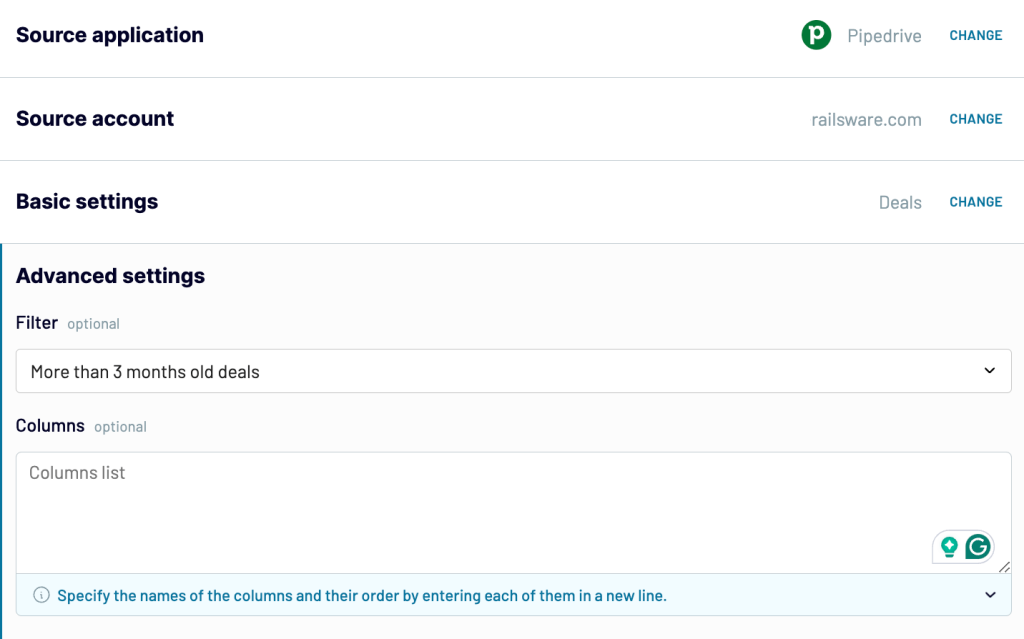Open the Source account section heading

(95, 118)
